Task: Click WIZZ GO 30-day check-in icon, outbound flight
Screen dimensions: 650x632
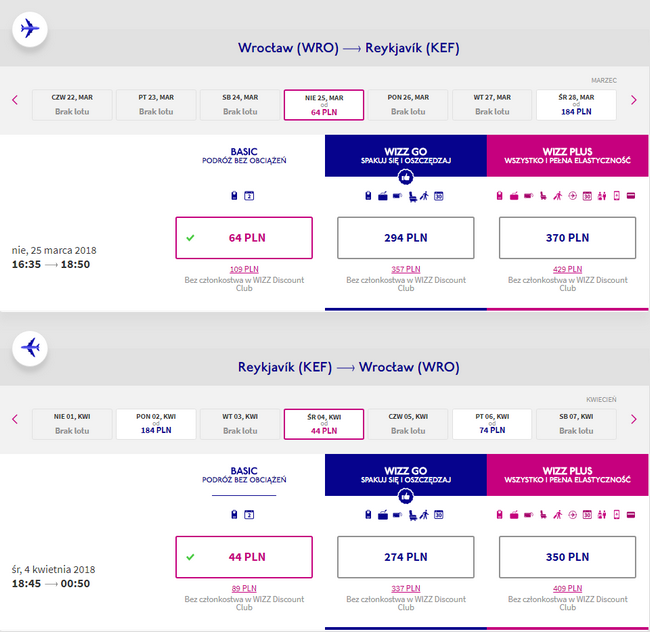Action: [439, 196]
